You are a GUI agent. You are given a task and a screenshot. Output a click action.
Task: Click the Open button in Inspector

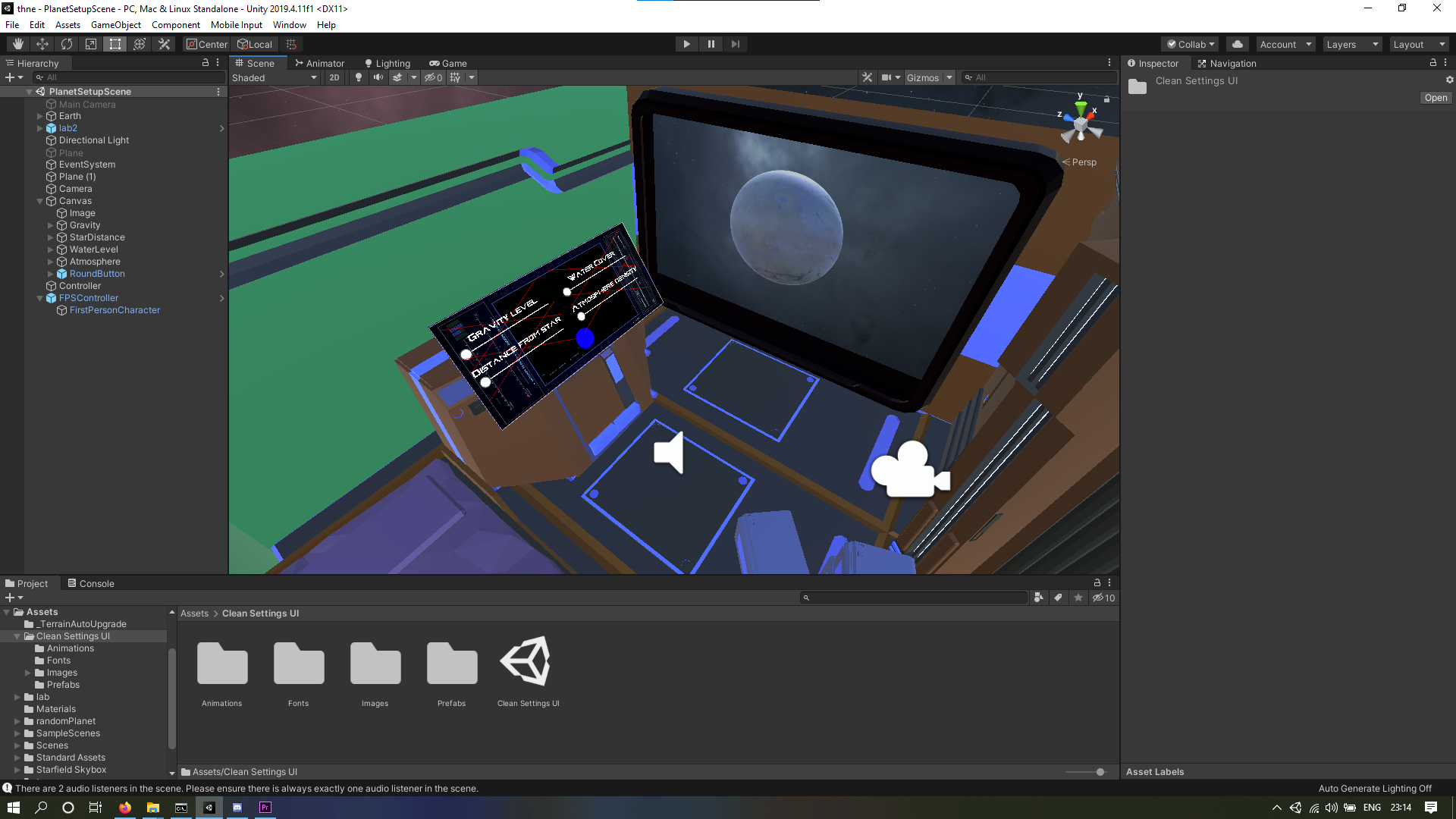click(x=1436, y=98)
